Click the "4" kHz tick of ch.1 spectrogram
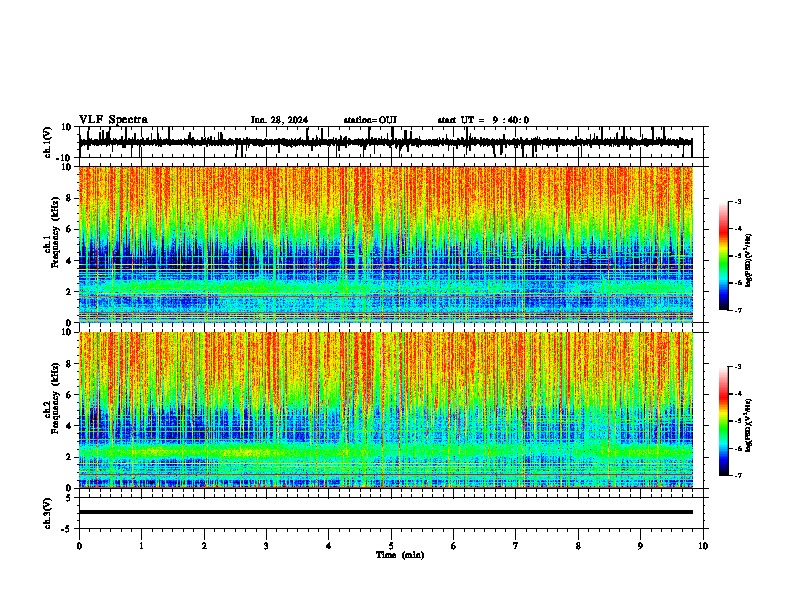Viewport: 792px width, 612px height. (x=69, y=261)
